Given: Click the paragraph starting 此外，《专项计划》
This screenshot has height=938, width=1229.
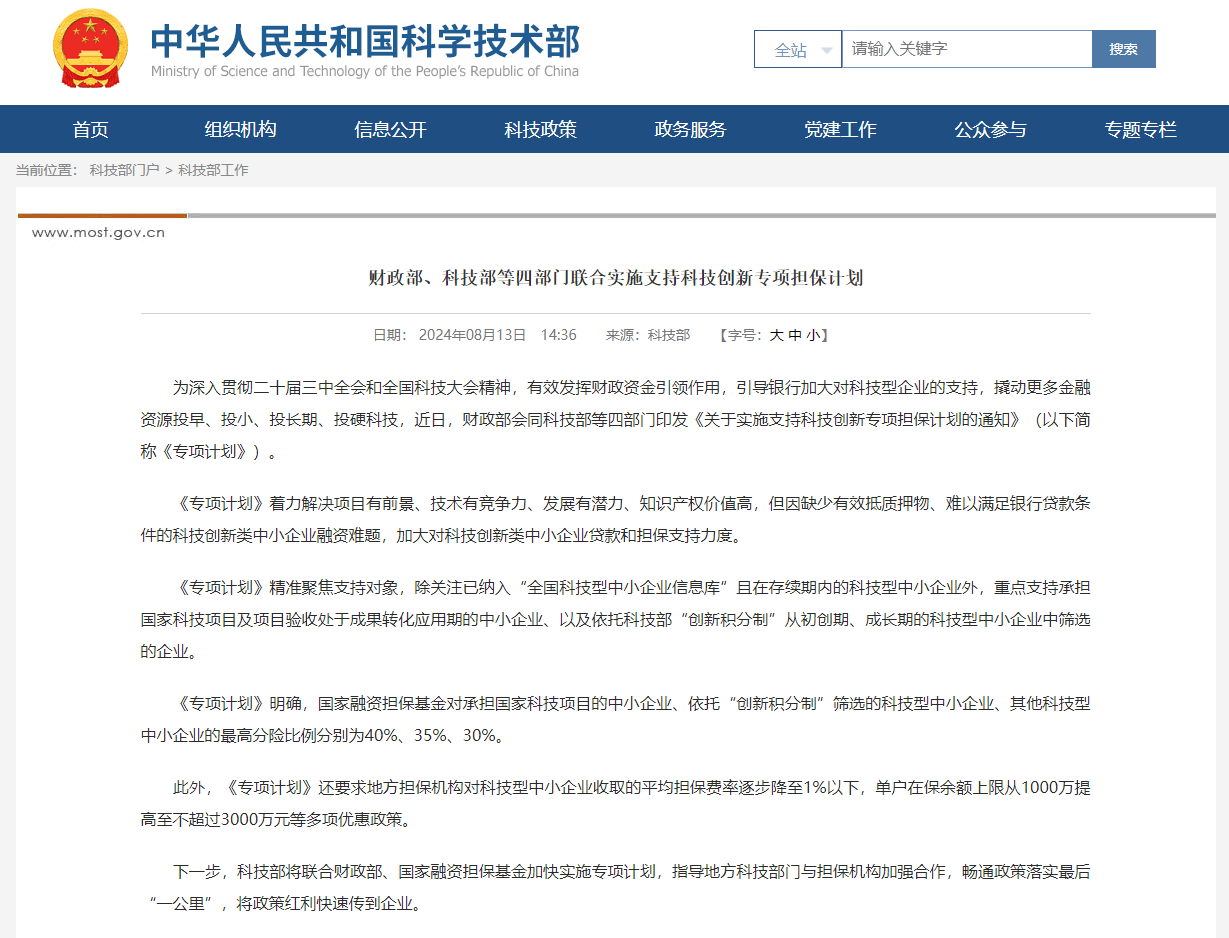Looking at the screenshot, I should pos(616,804).
